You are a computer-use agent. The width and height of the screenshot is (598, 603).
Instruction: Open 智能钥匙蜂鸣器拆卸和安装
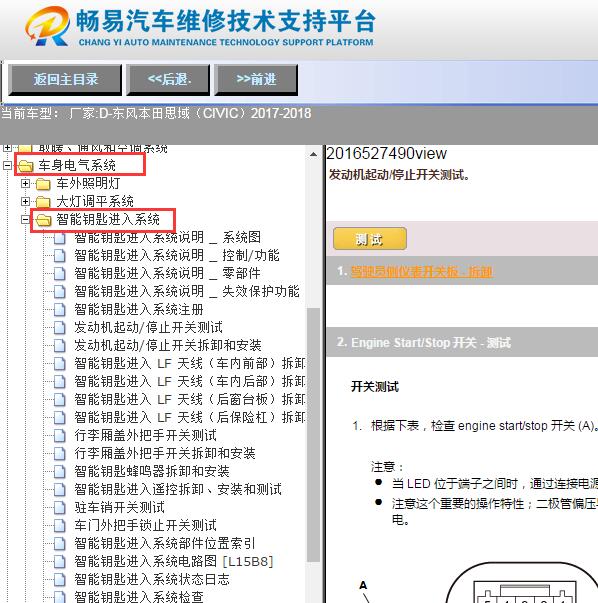click(x=152, y=471)
